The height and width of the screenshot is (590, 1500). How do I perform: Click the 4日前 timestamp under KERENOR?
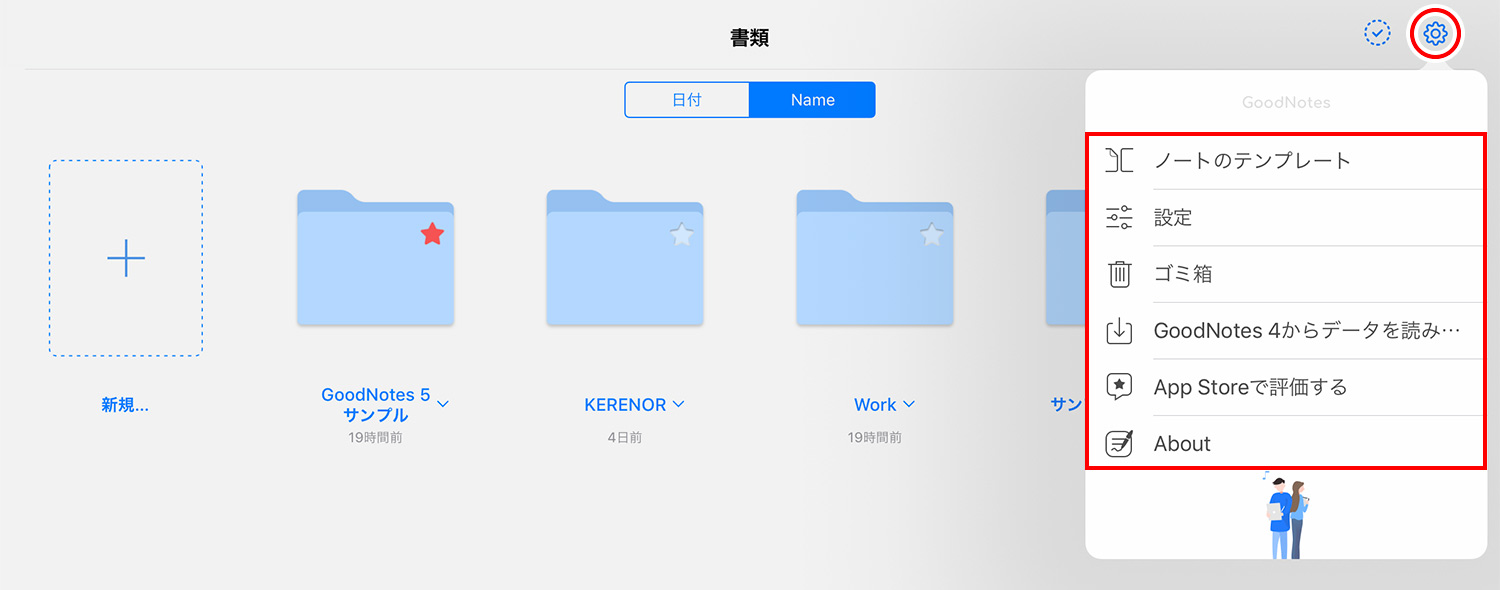click(625, 437)
